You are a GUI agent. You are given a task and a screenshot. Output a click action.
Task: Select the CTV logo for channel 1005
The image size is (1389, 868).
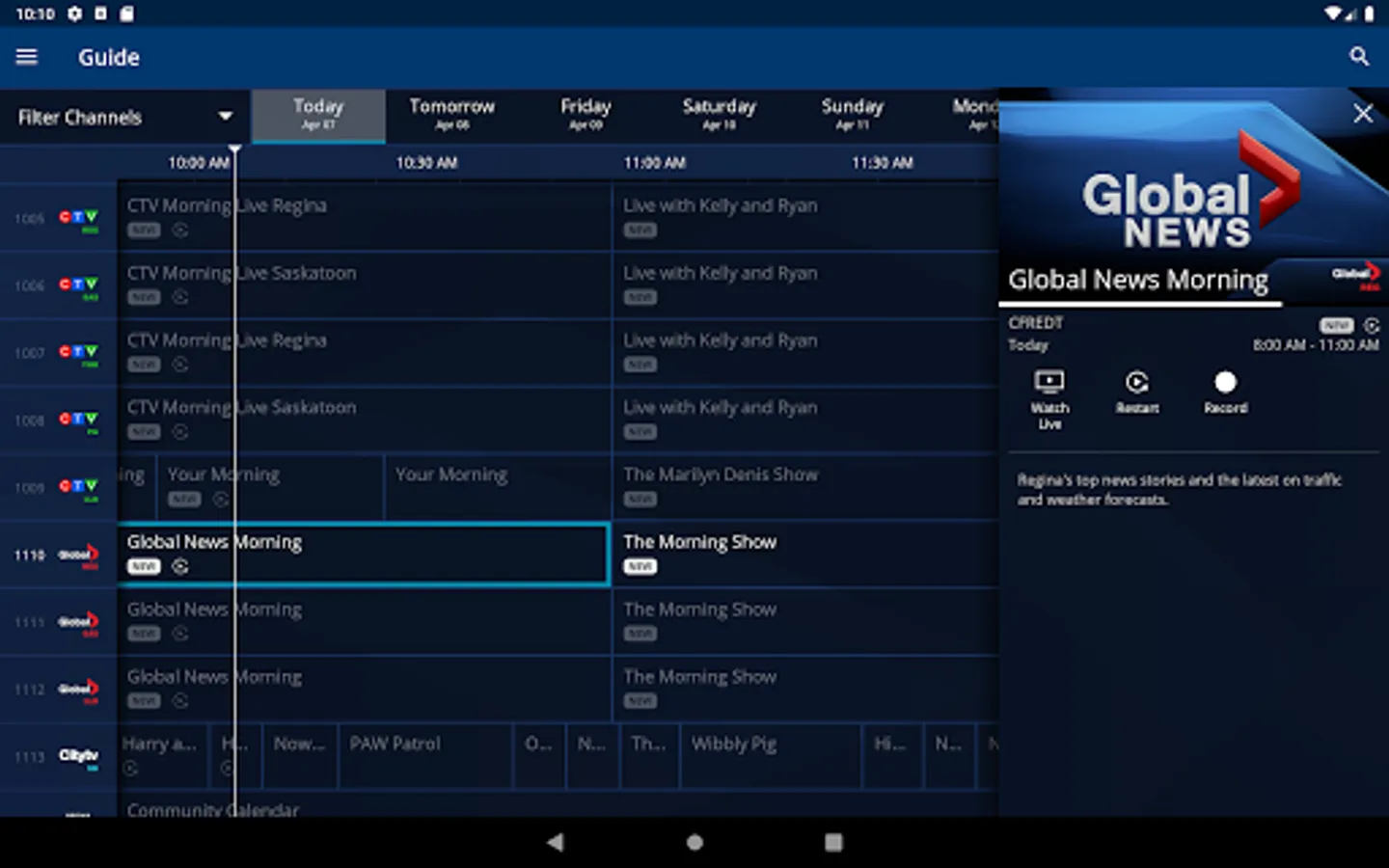(79, 219)
